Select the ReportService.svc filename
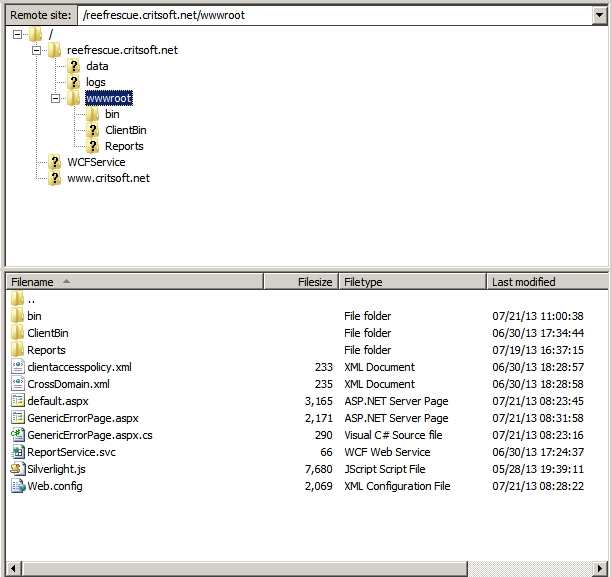Image resolution: width=612 pixels, height=577 pixels. 71,452
